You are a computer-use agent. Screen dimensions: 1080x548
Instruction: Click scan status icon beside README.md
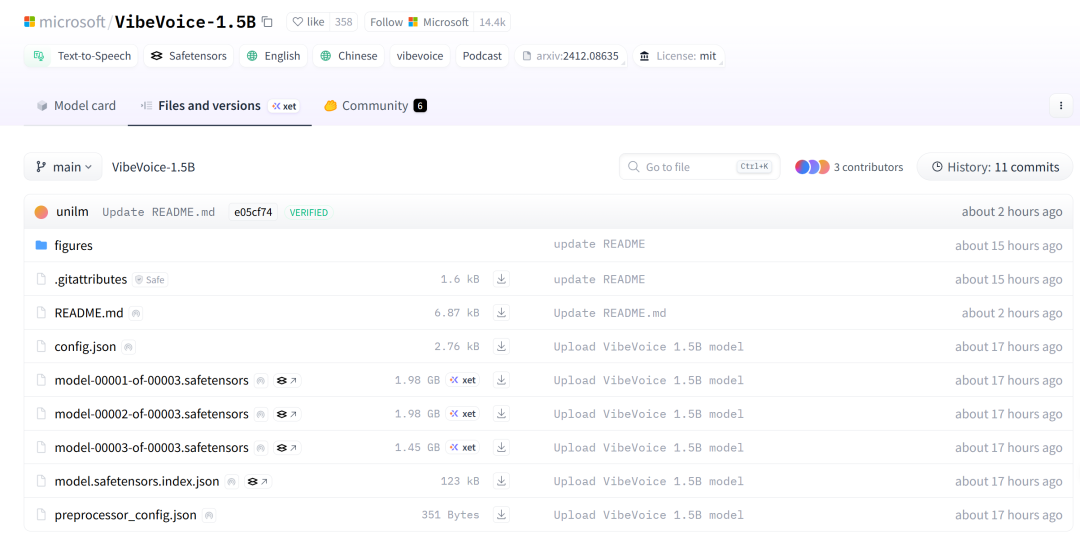click(136, 313)
